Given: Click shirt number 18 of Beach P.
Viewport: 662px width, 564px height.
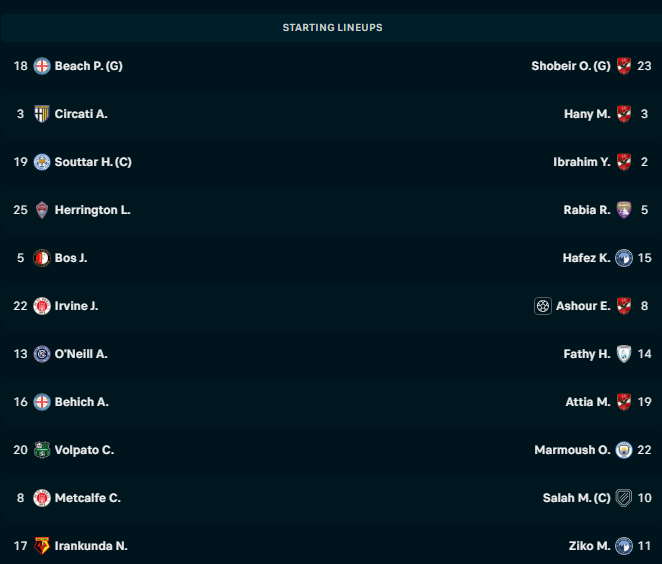Looking at the screenshot, I should [20, 66].
